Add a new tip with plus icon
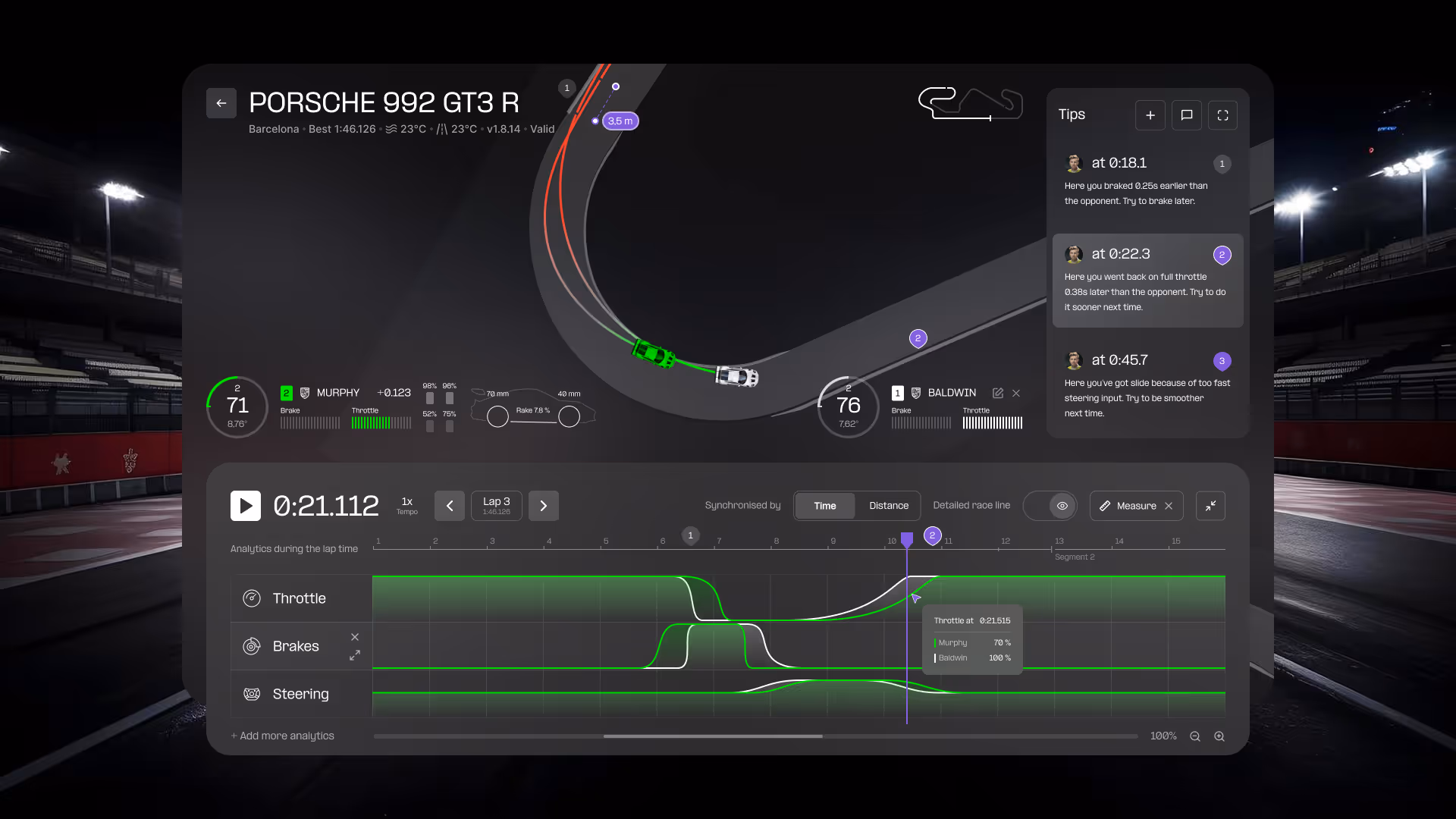Image resolution: width=1456 pixels, height=819 pixels. coord(1150,115)
